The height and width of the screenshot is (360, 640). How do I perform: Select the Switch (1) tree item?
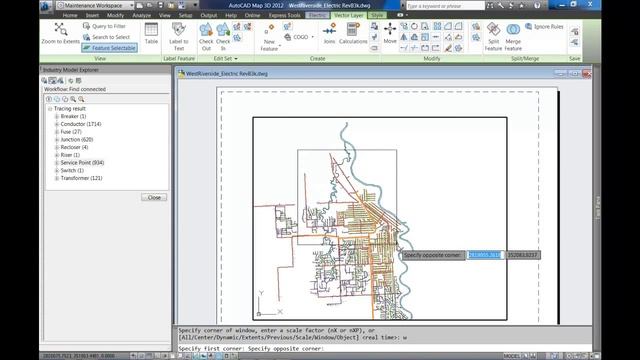click(x=72, y=171)
